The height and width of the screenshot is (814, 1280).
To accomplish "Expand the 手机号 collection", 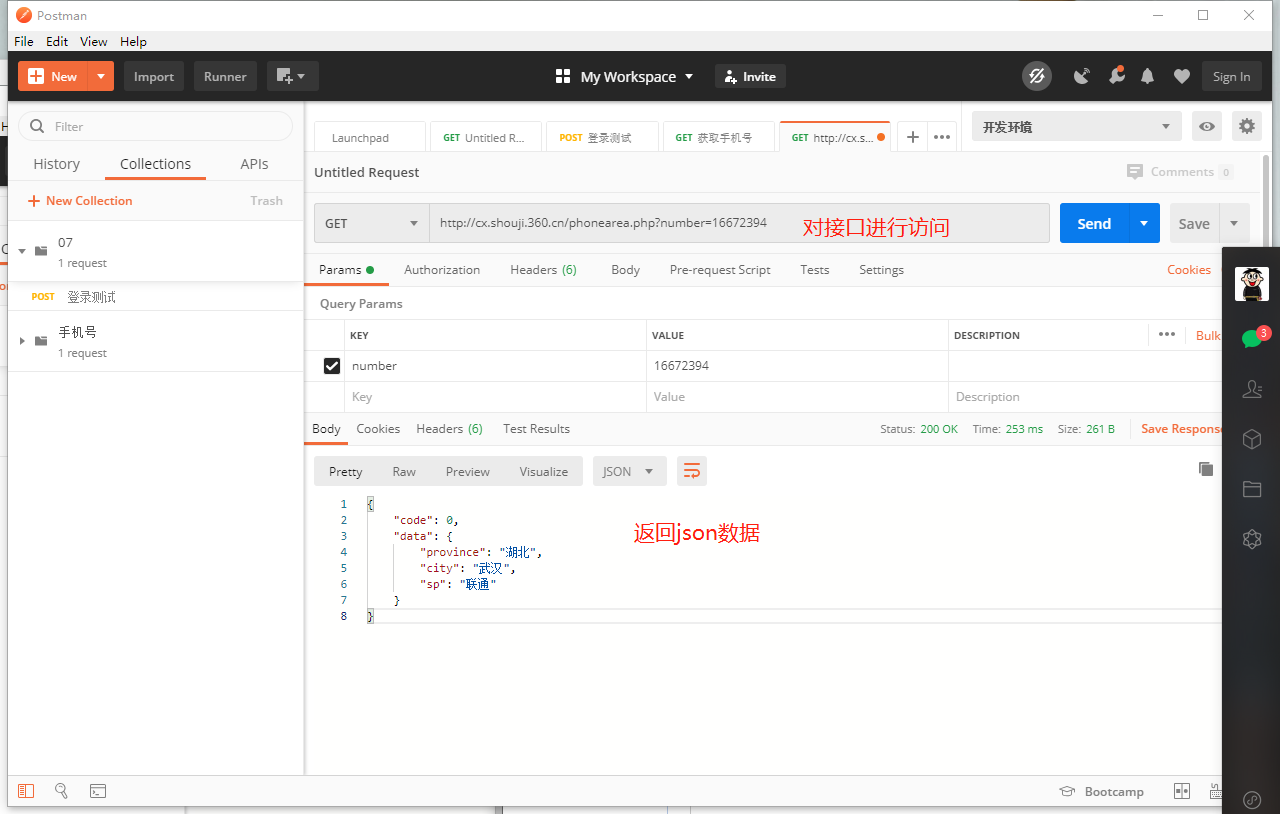I will (x=22, y=341).
